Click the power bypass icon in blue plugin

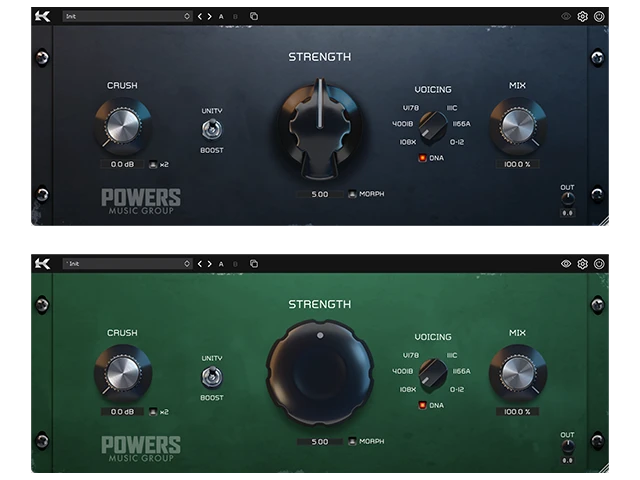[x=599, y=16]
